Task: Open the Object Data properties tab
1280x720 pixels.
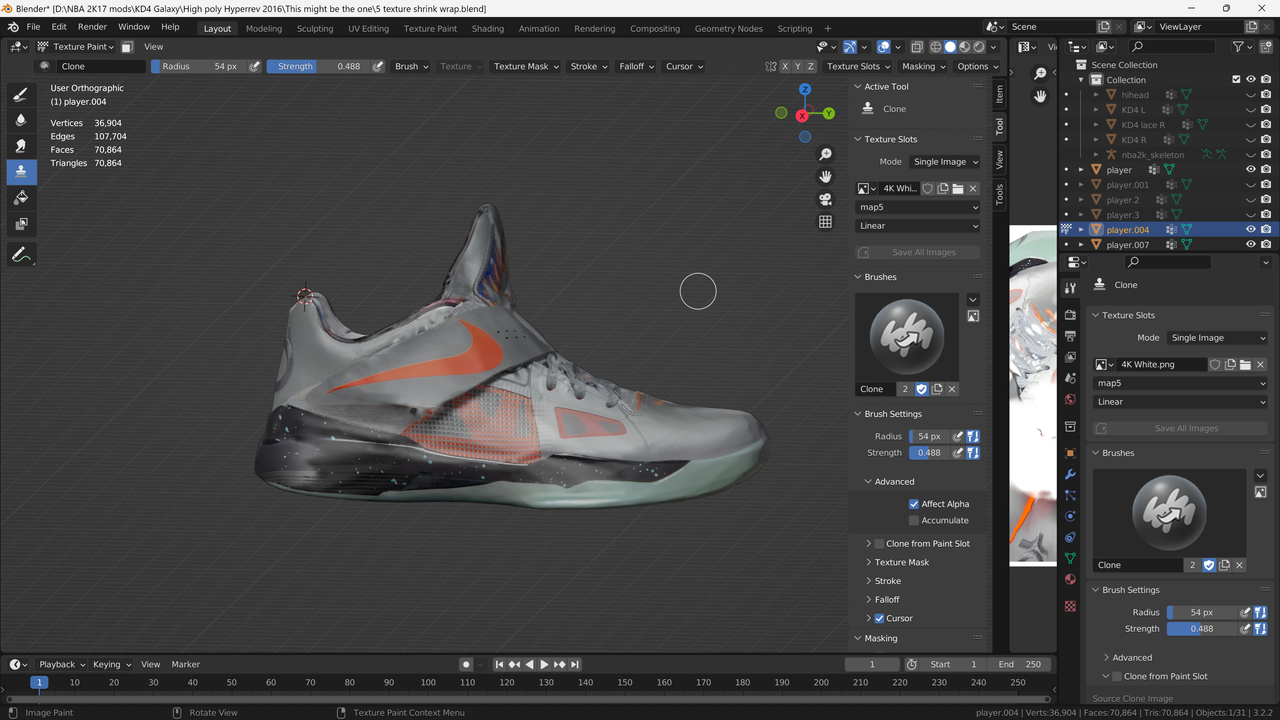Action: click(1070, 558)
